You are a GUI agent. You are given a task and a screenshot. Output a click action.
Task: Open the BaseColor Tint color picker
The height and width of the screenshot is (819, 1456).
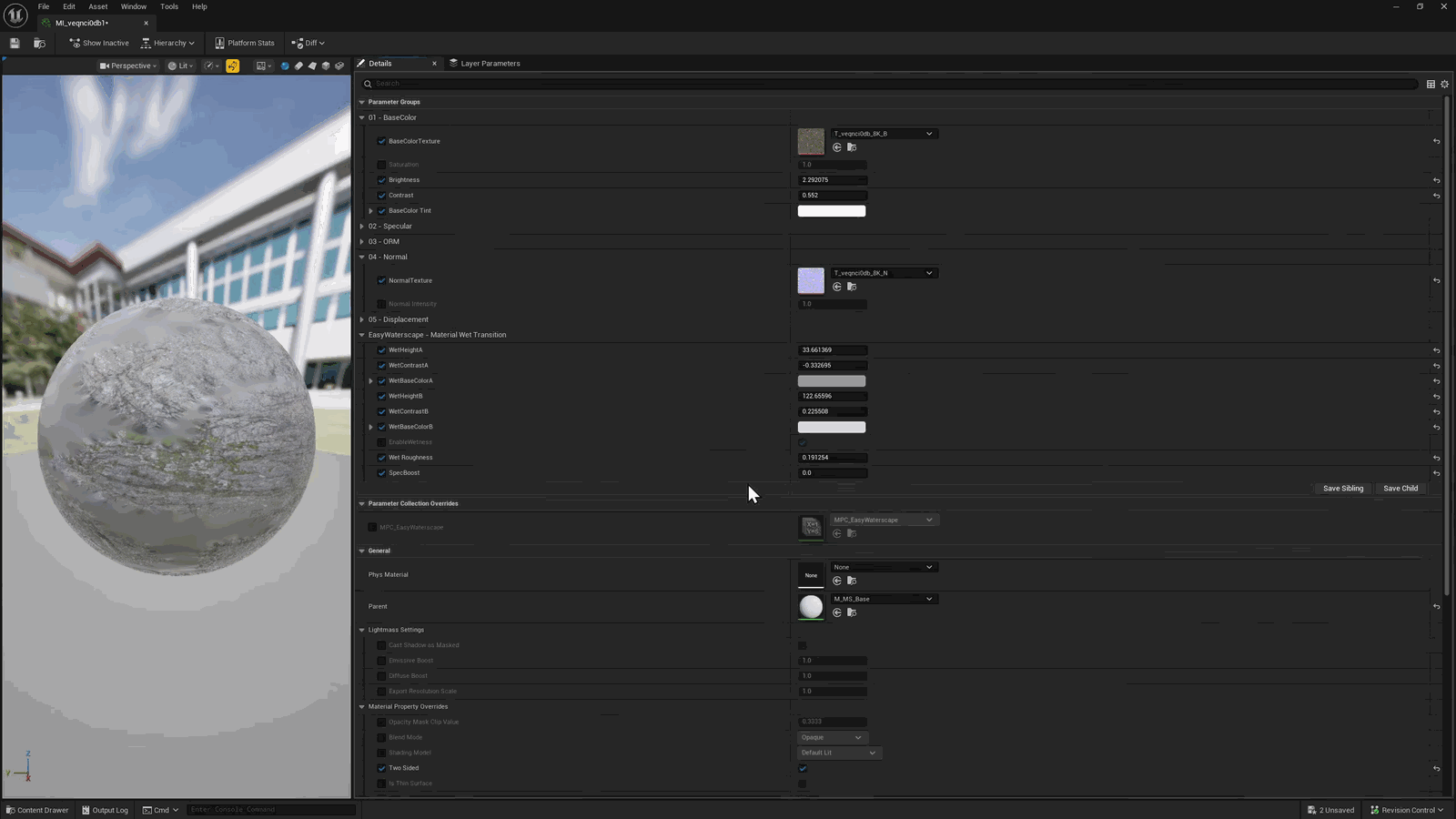(x=832, y=211)
